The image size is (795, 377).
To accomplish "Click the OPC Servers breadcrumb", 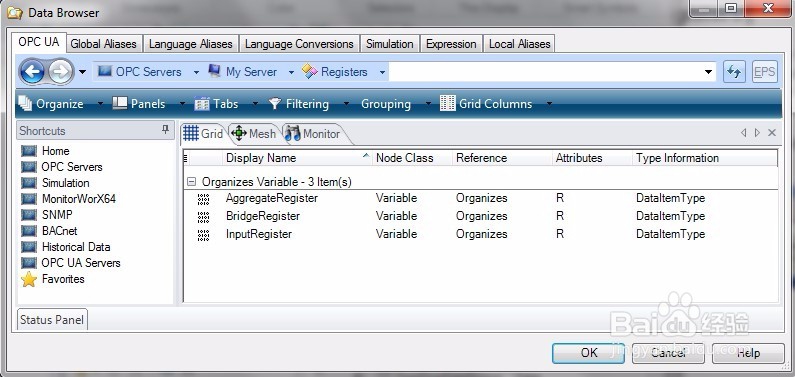I will pos(139,72).
